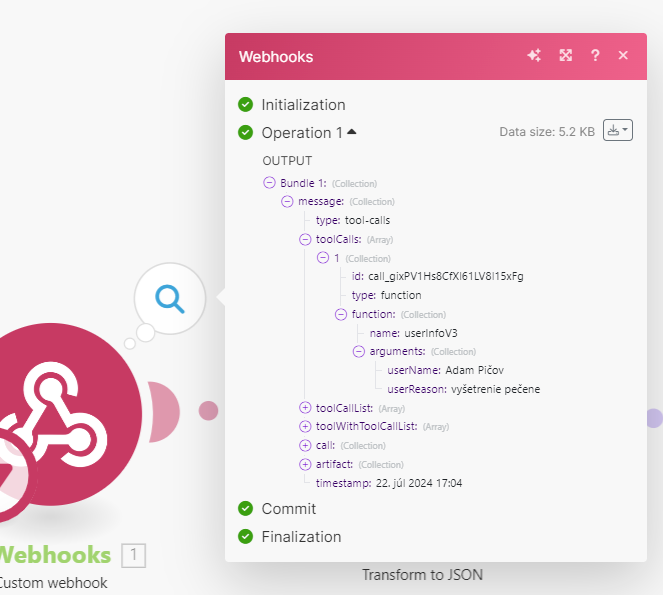Viewport: 663px width, 595px height.
Task: Click the userName value Adam Pičov
Action: 474,370
